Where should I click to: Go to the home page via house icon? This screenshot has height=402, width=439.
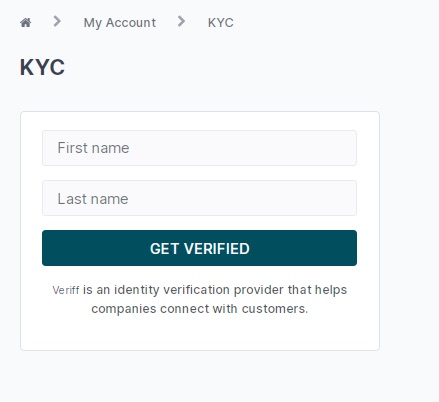pyautogui.click(x=26, y=23)
